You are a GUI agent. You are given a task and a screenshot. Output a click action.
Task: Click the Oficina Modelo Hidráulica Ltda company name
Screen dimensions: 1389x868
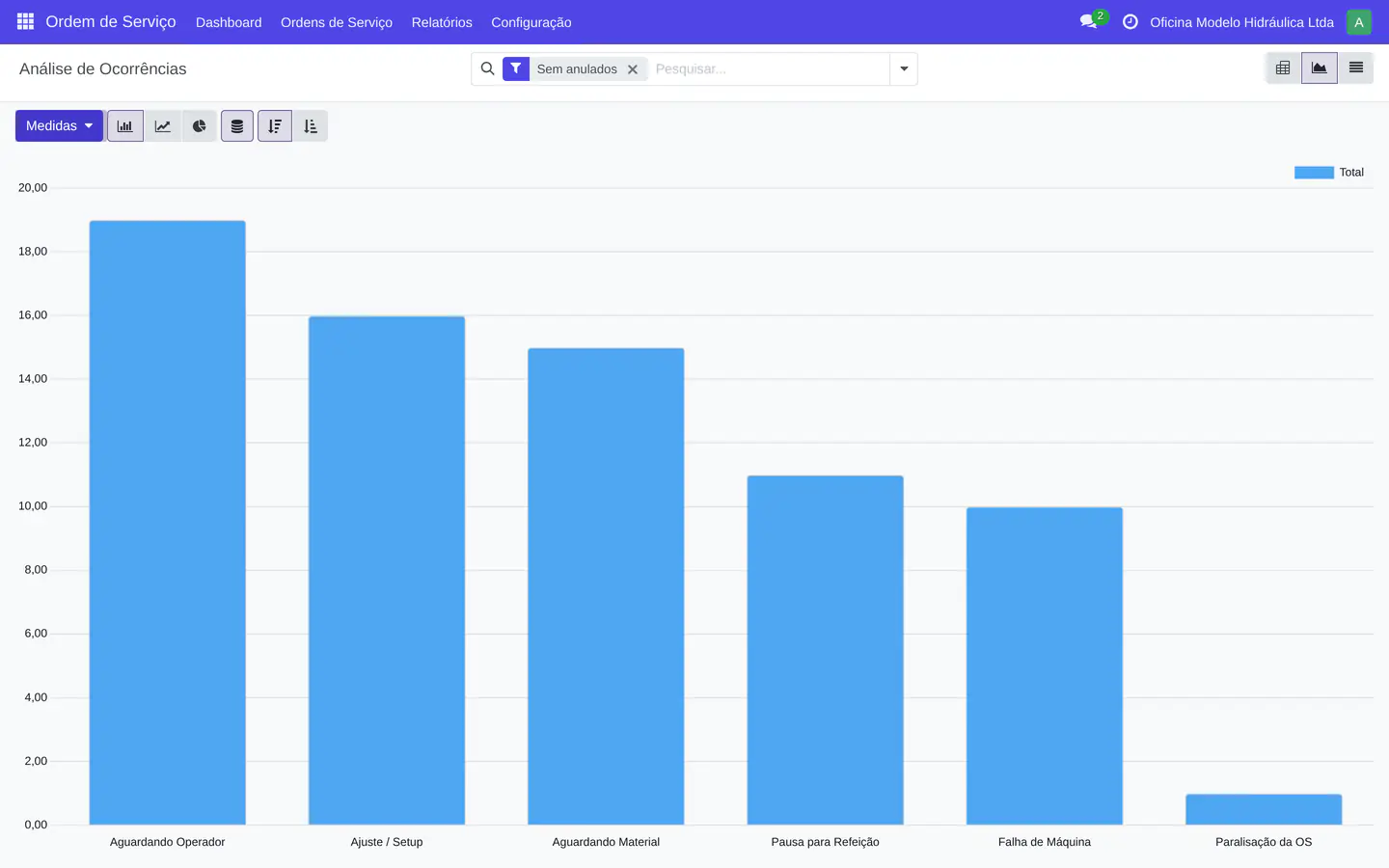[1241, 22]
